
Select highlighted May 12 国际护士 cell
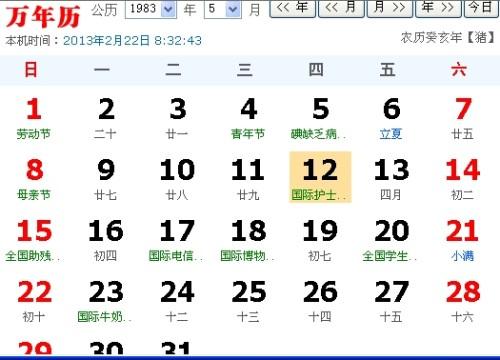[x=320, y=177]
